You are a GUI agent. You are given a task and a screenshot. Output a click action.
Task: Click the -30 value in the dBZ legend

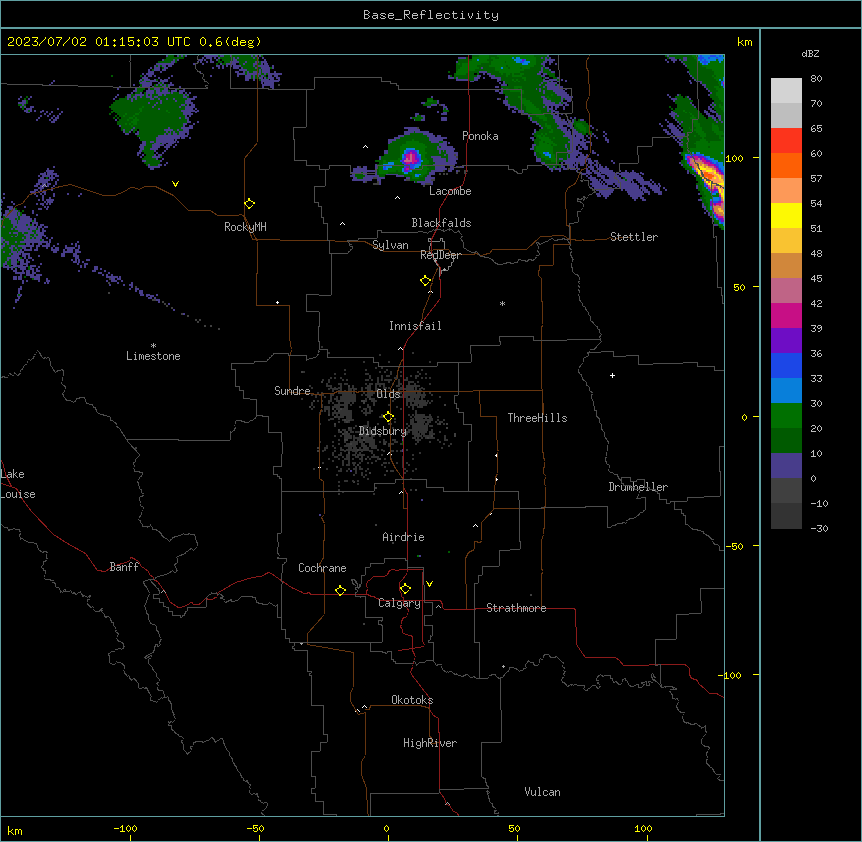tap(819, 529)
